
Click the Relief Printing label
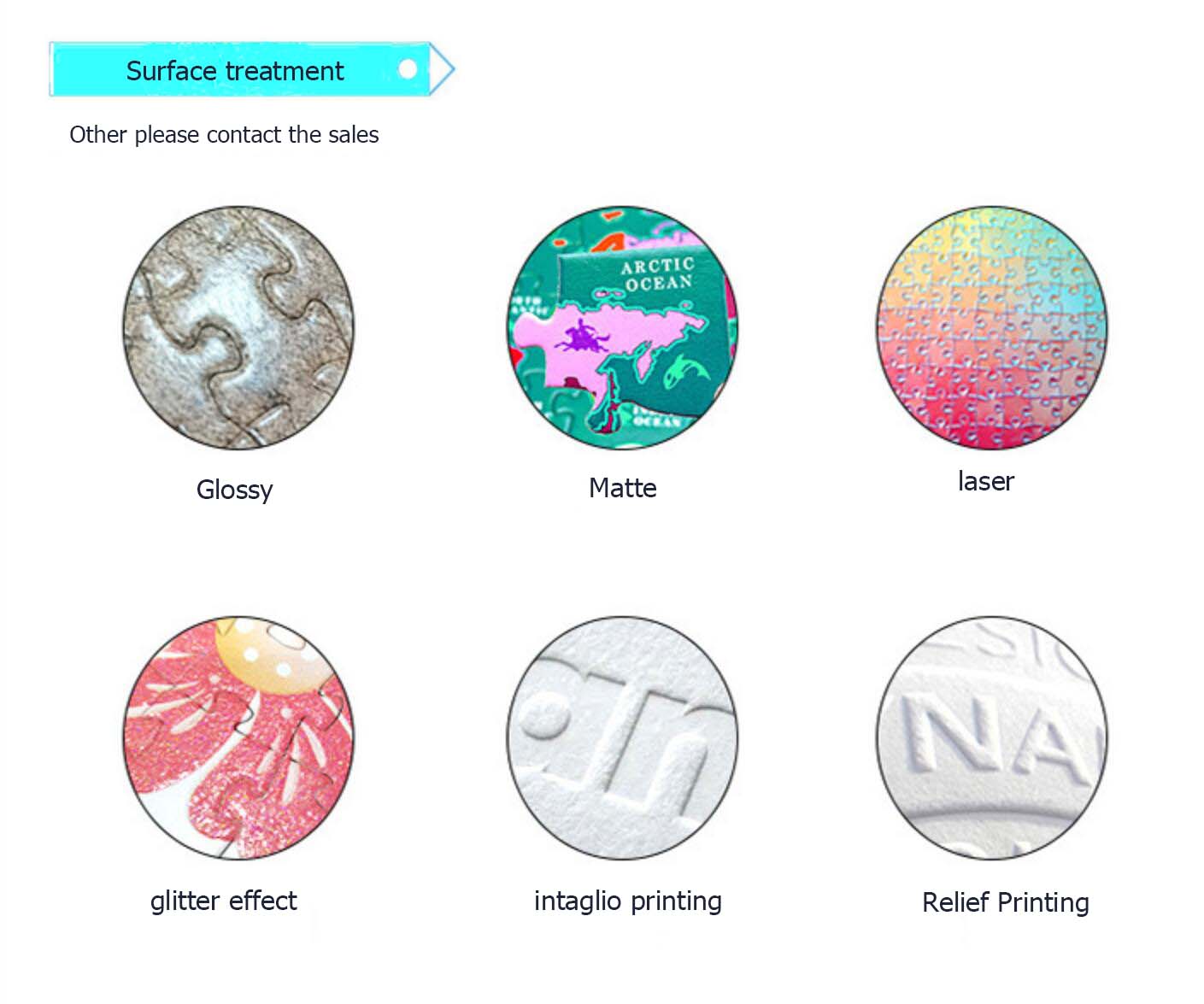1006,902
